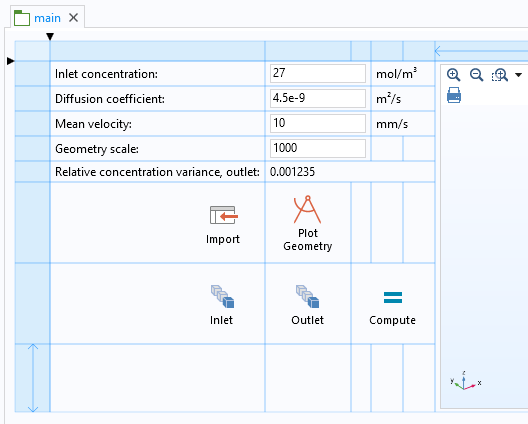
Task: Select the m²/s unit label
Action: point(388,98)
